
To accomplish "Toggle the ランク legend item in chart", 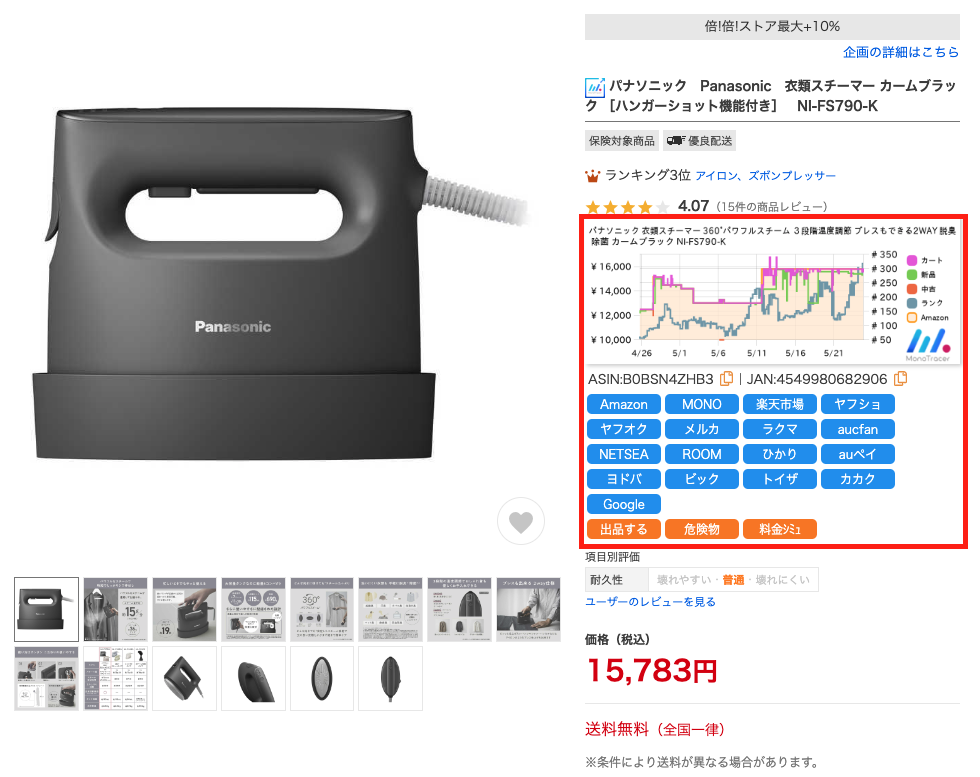I will click(x=926, y=303).
